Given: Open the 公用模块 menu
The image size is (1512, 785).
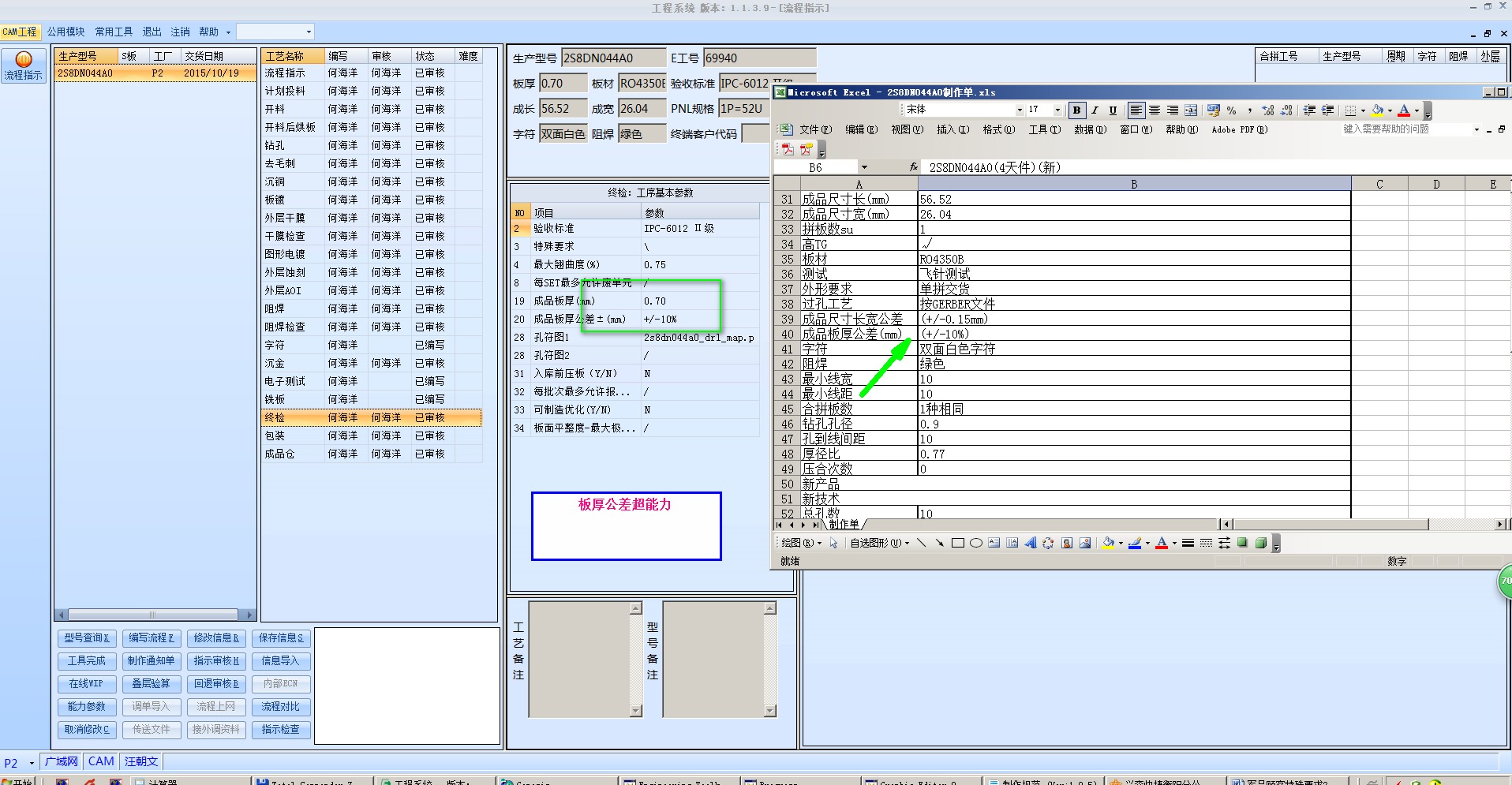Looking at the screenshot, I should pyautogui.click(x=65, y=32).
